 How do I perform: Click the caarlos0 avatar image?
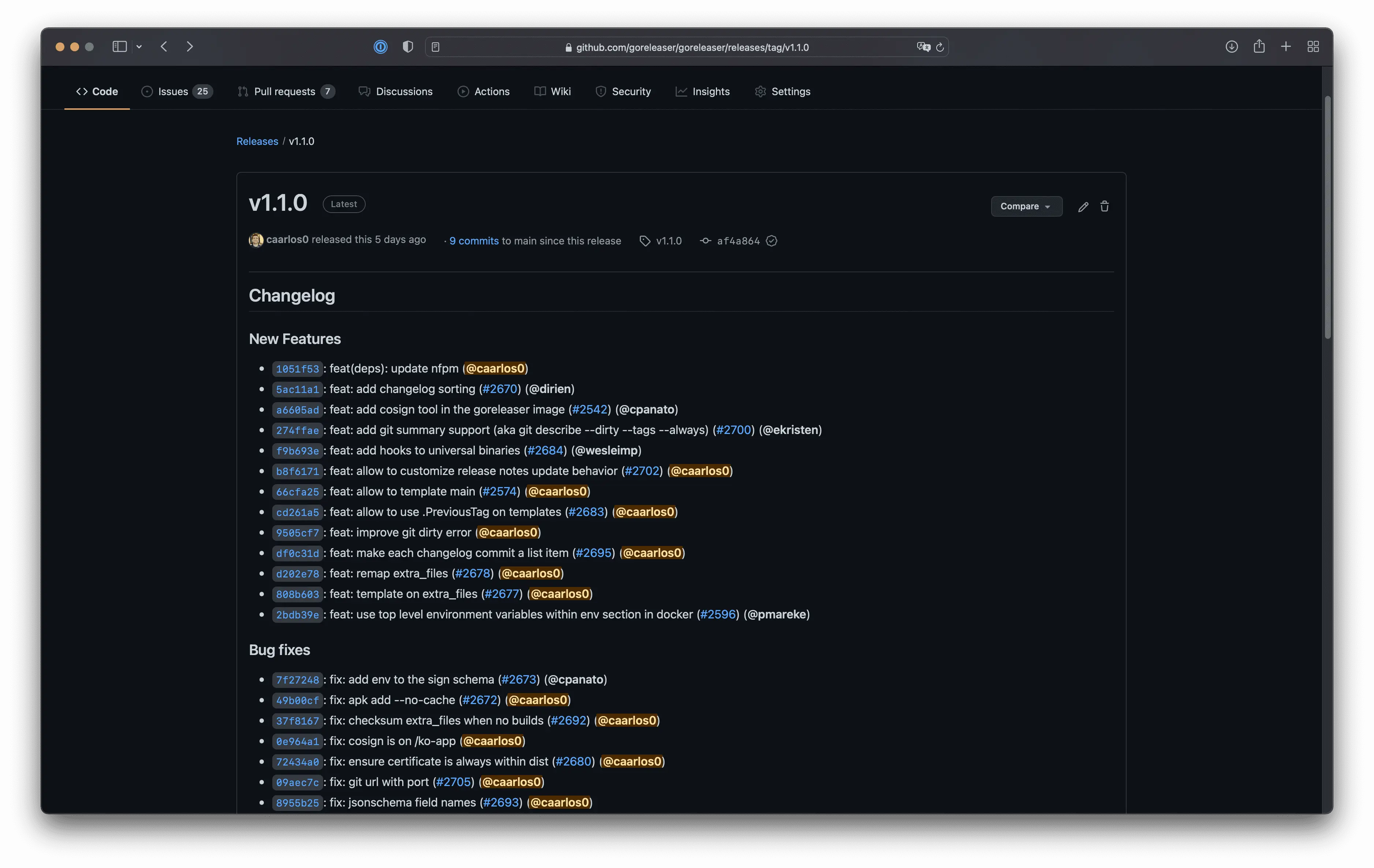(x=256, y=240)
